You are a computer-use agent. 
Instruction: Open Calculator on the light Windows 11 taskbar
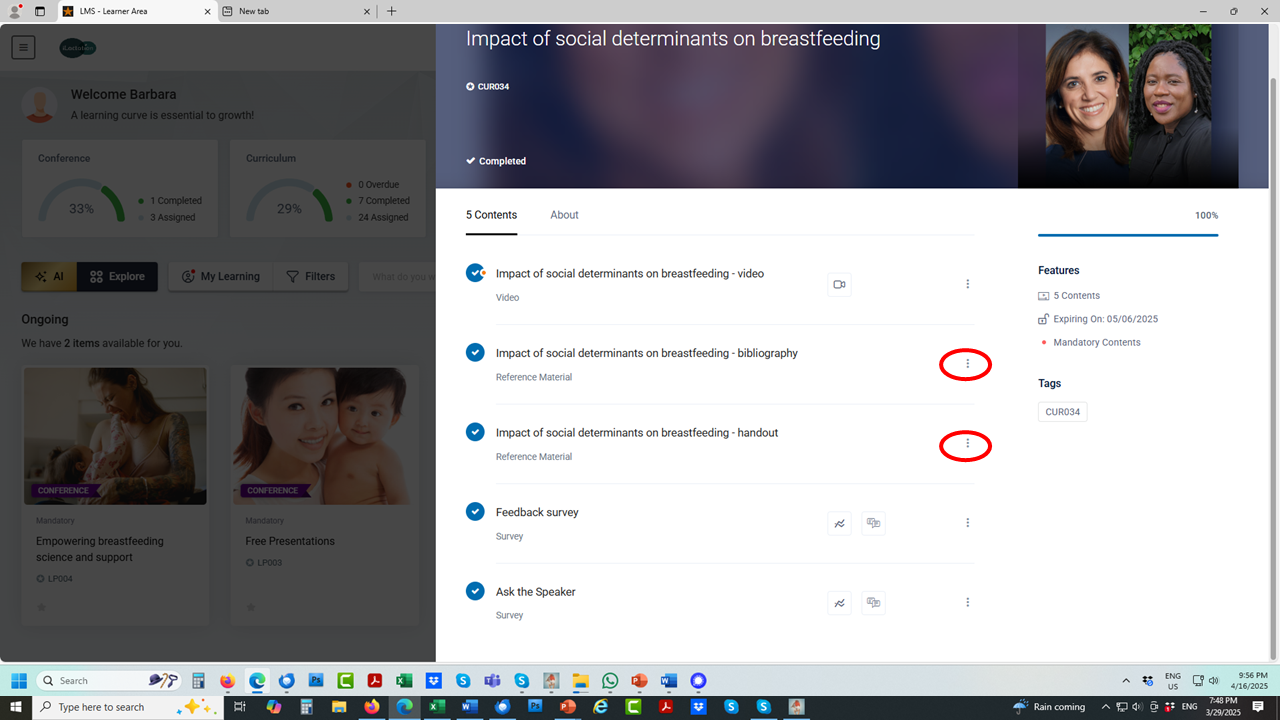tap(198, 681)
